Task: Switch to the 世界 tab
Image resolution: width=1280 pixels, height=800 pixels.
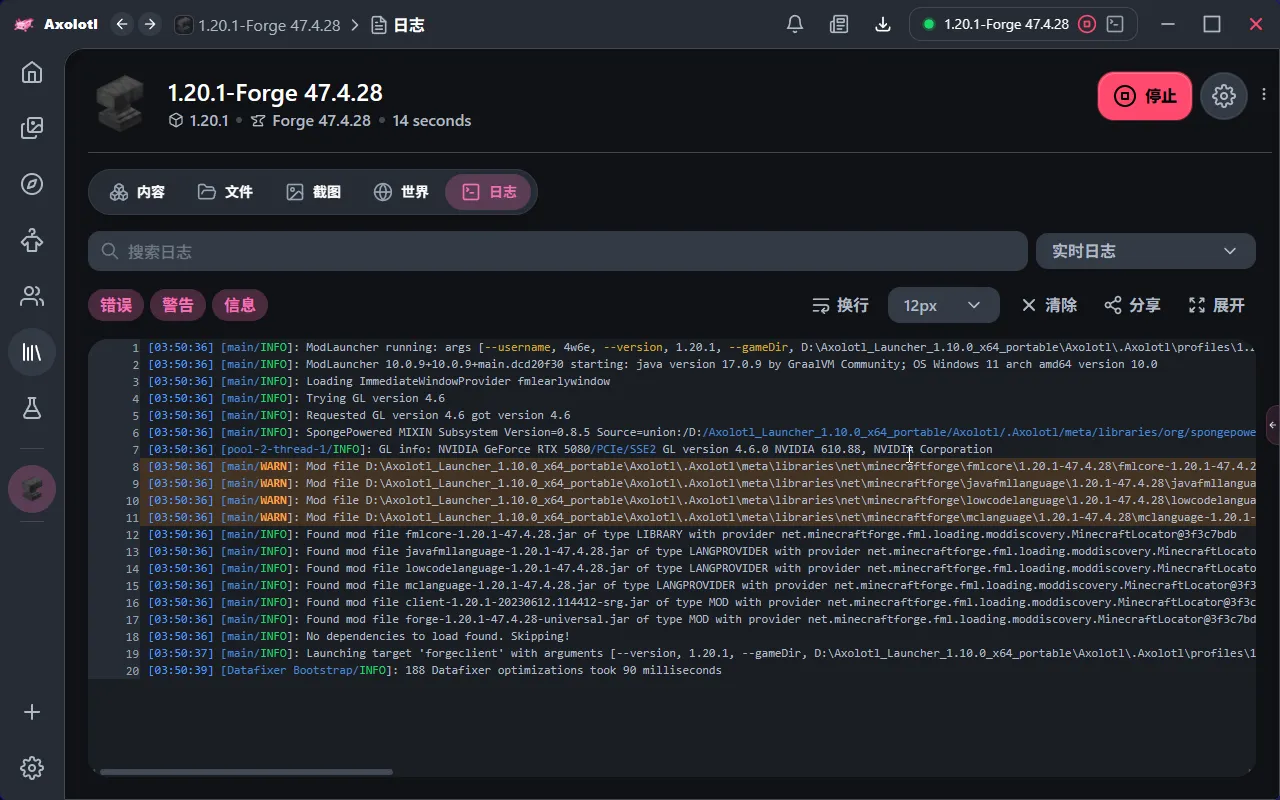Action: pyautogui.click(x=401, y=192)
